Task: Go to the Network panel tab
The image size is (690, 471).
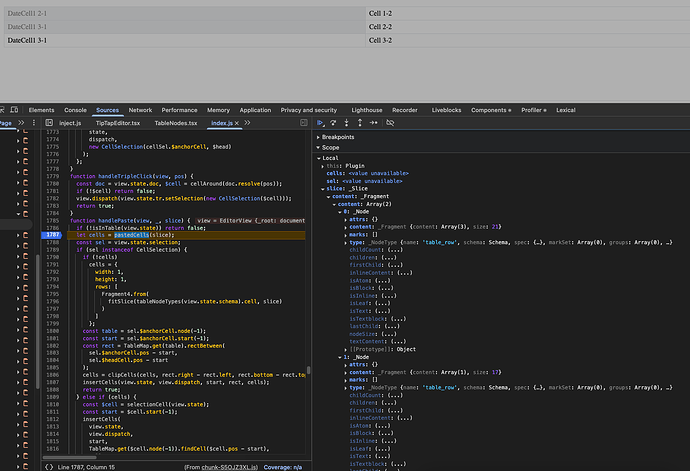Action: 140,110
